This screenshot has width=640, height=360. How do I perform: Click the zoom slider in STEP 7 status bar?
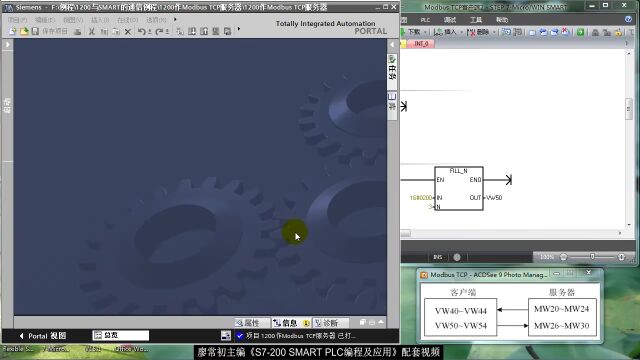(593, 257)
